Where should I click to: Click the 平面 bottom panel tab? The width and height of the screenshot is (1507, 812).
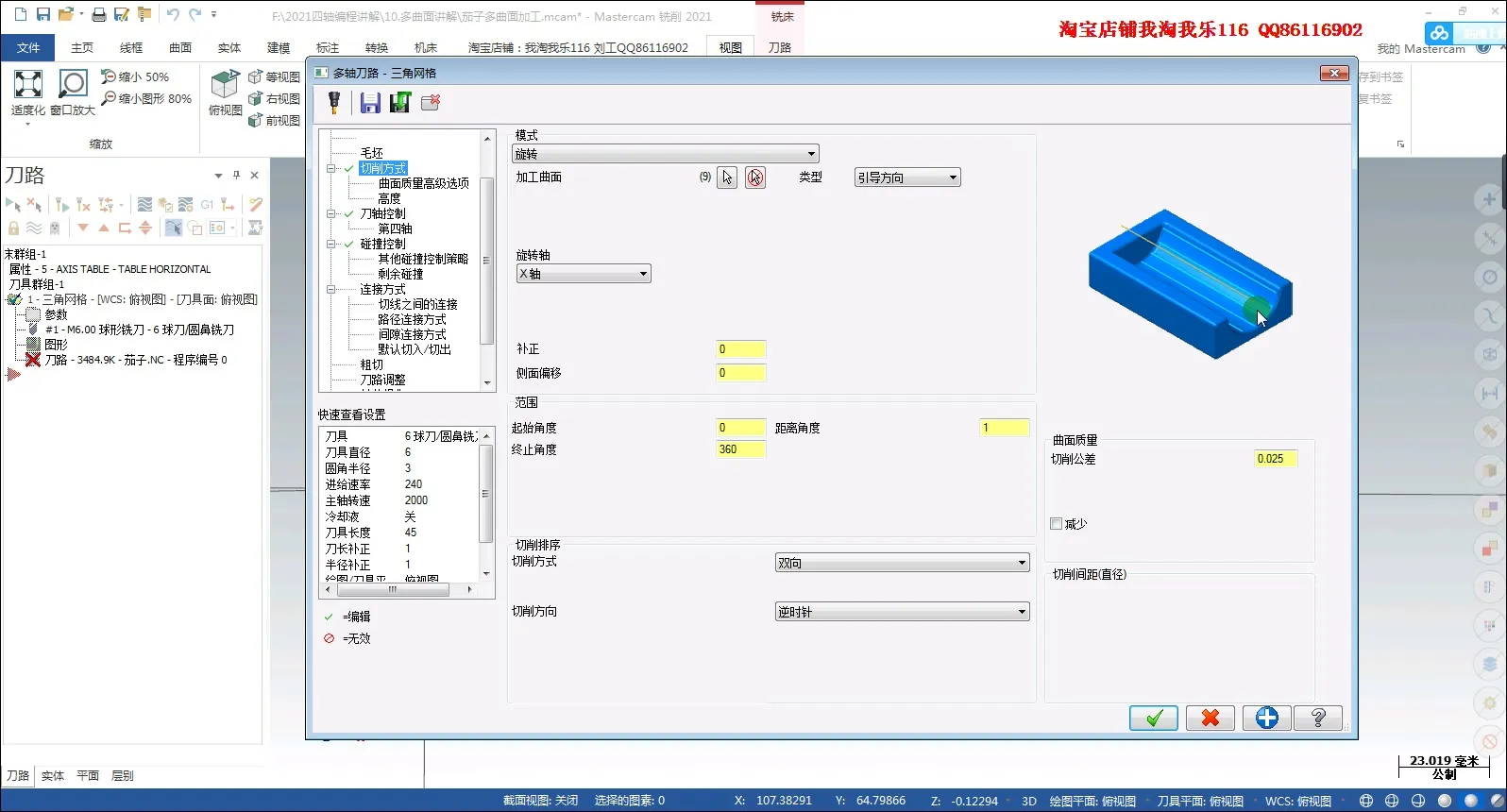(88, 776)
